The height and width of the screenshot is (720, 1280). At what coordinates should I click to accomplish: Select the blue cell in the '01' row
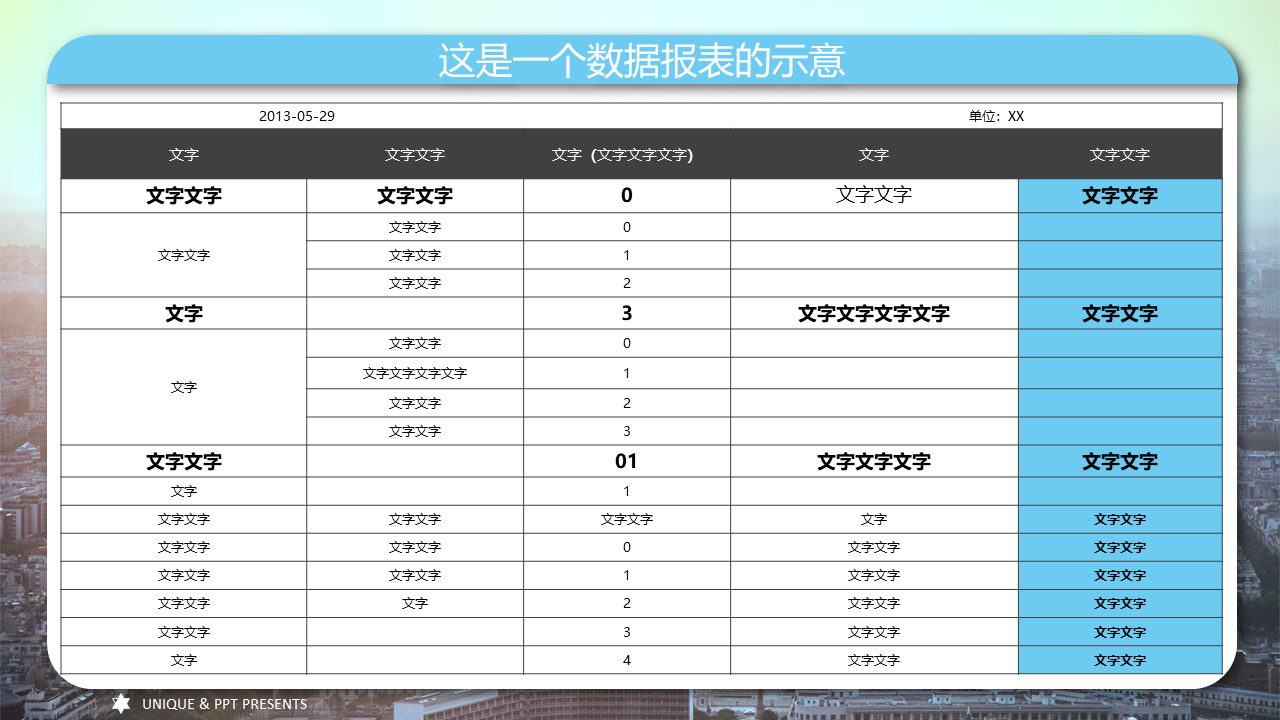click(1120, 462)
